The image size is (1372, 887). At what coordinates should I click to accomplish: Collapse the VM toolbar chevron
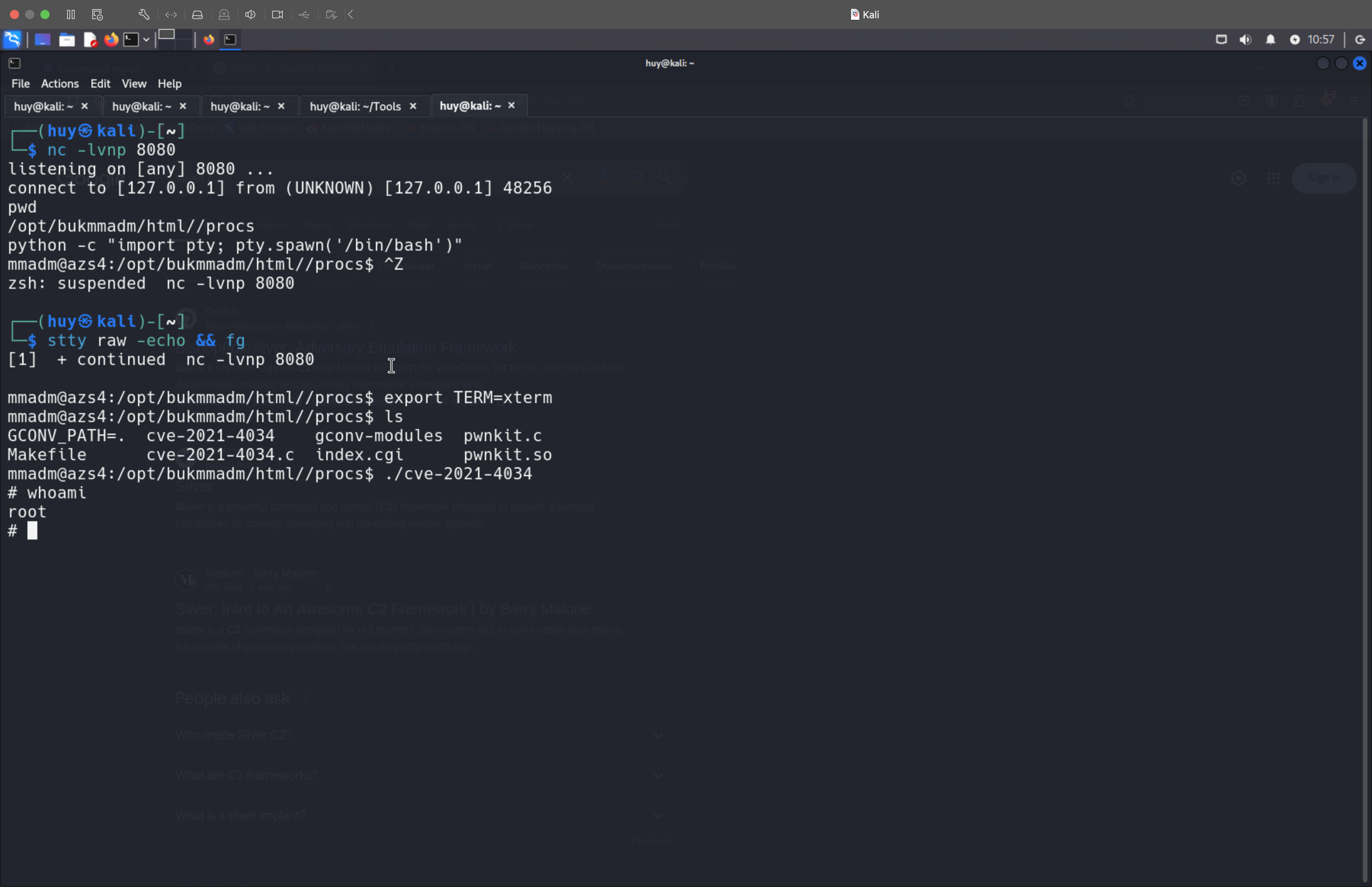point(350,14)
